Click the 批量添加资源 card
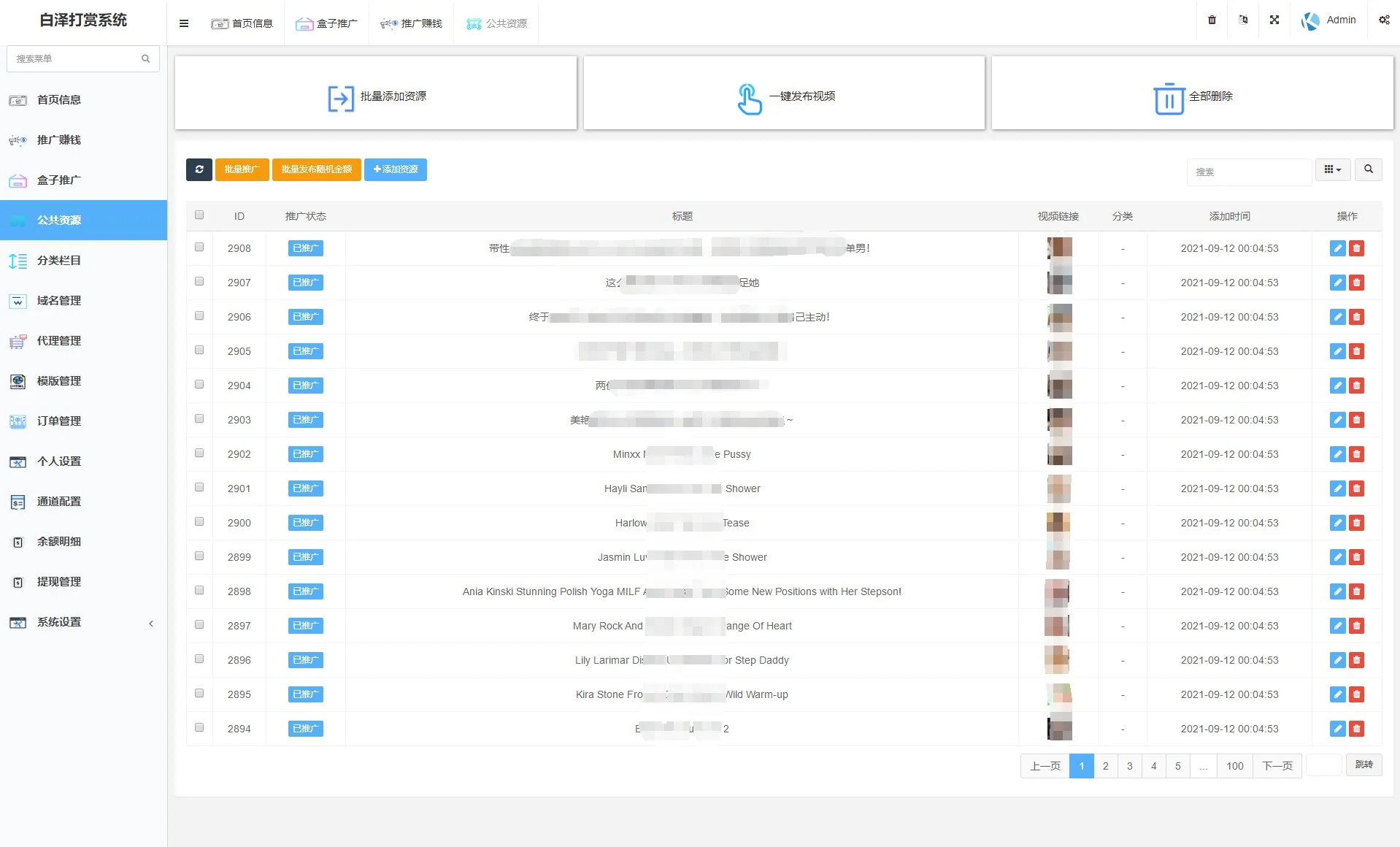1400x847 pixels. coord(376,96)
